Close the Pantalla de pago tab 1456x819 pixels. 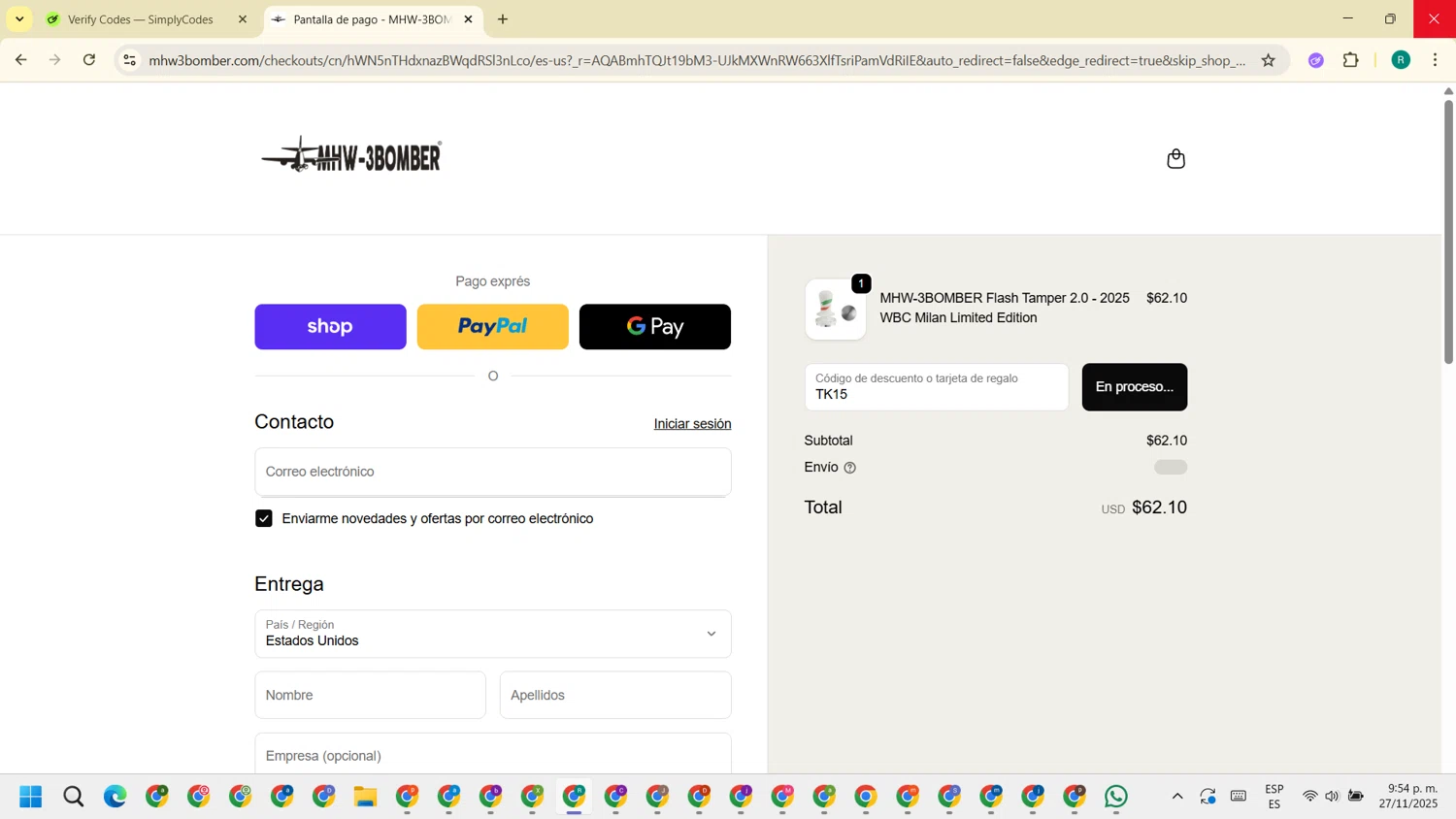coord(468,19)
